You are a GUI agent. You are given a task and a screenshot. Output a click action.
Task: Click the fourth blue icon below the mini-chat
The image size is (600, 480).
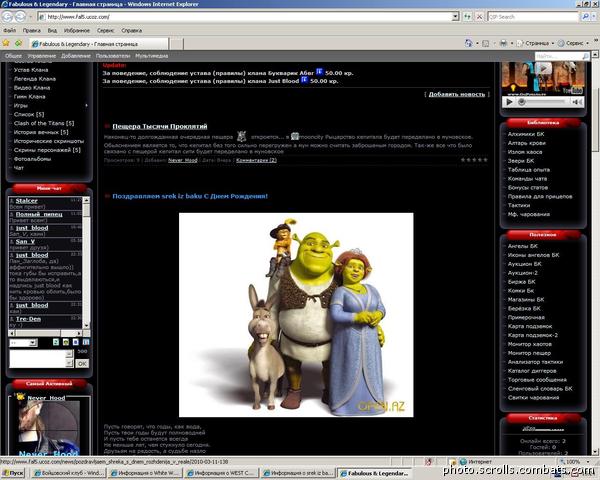(x=86, y=342)
